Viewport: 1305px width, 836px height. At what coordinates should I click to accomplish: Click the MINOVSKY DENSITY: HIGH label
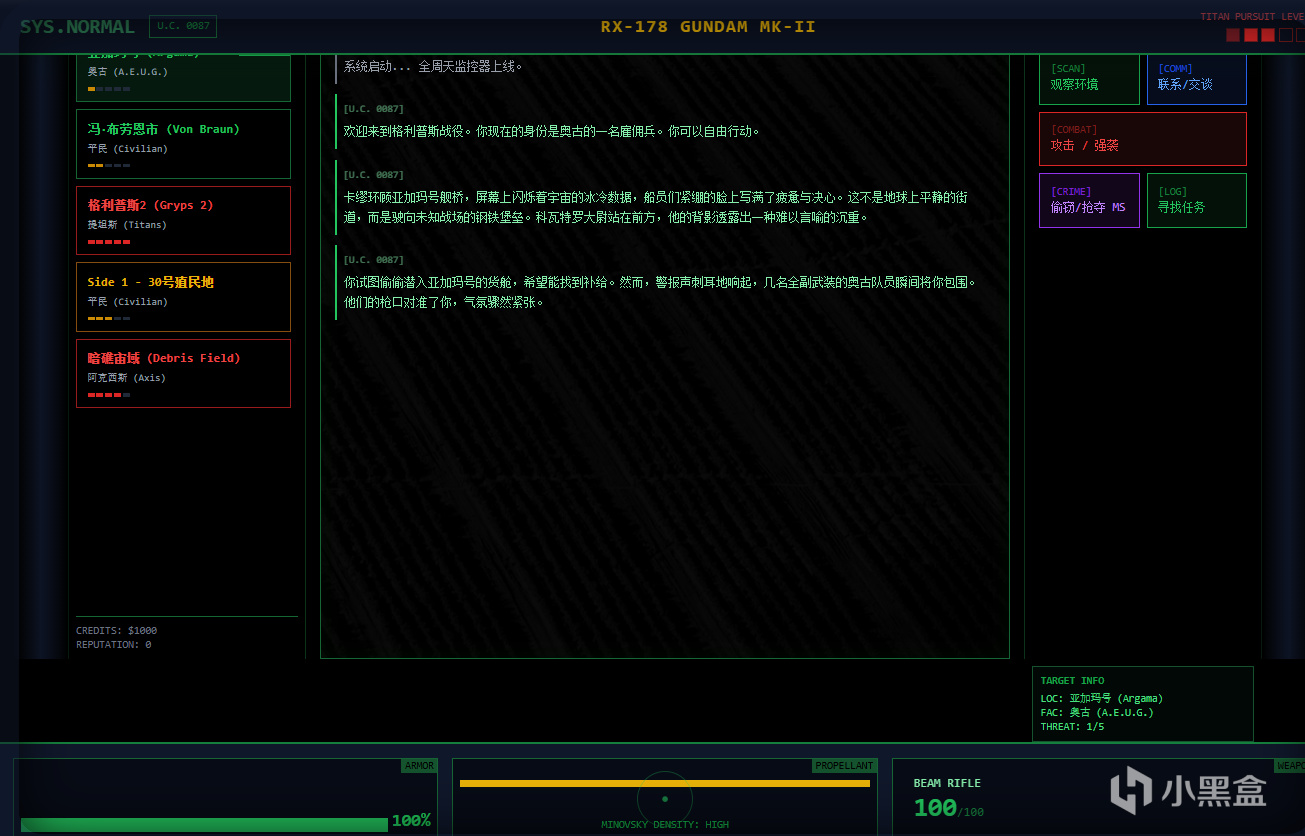tap(665, 825)
